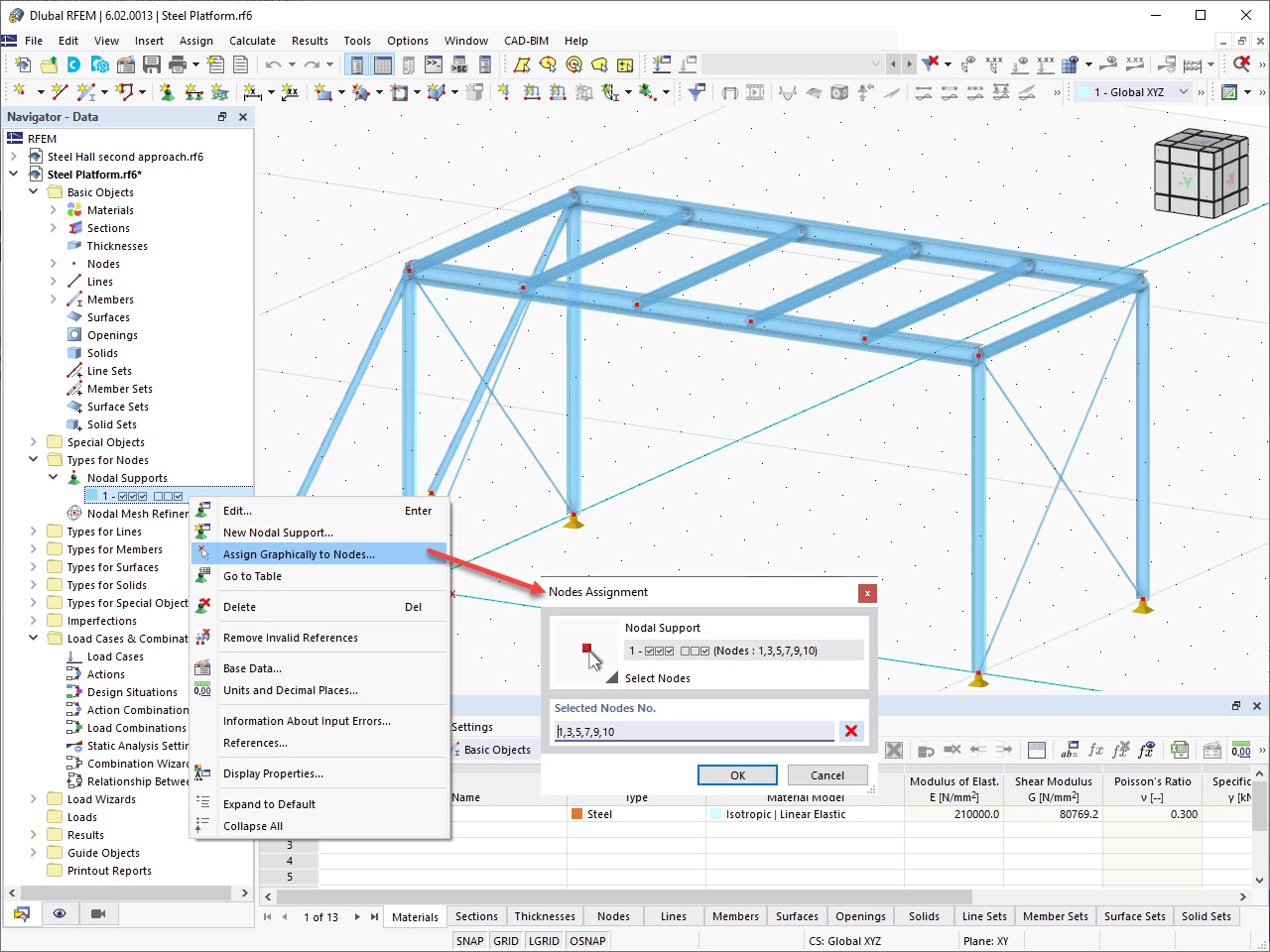Click the find magnifier with red X icon
The image size is (1270, 952).
pos(1241,64)
